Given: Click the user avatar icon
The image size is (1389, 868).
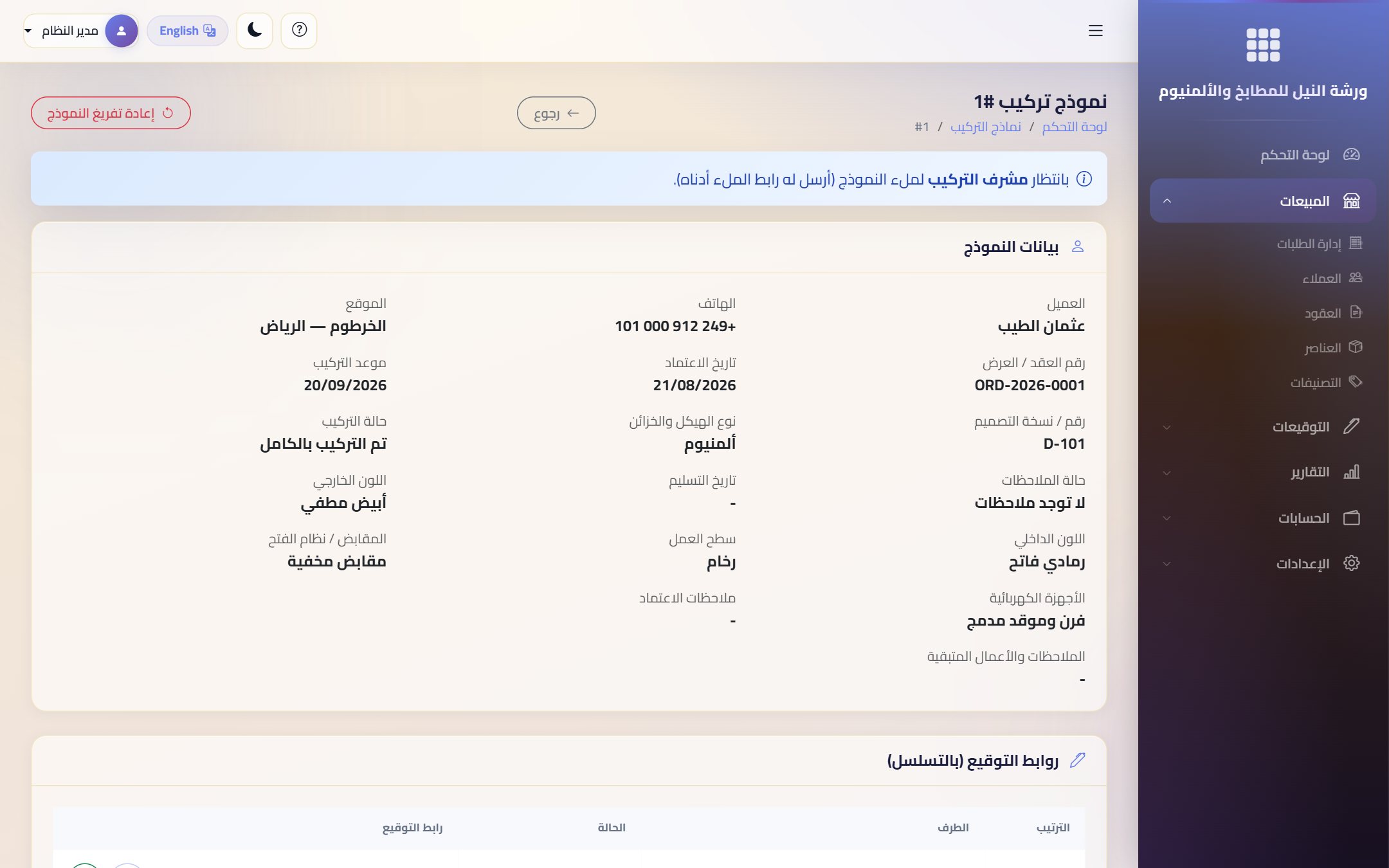Looking at the screenshot, I should (x=121, y=31).
